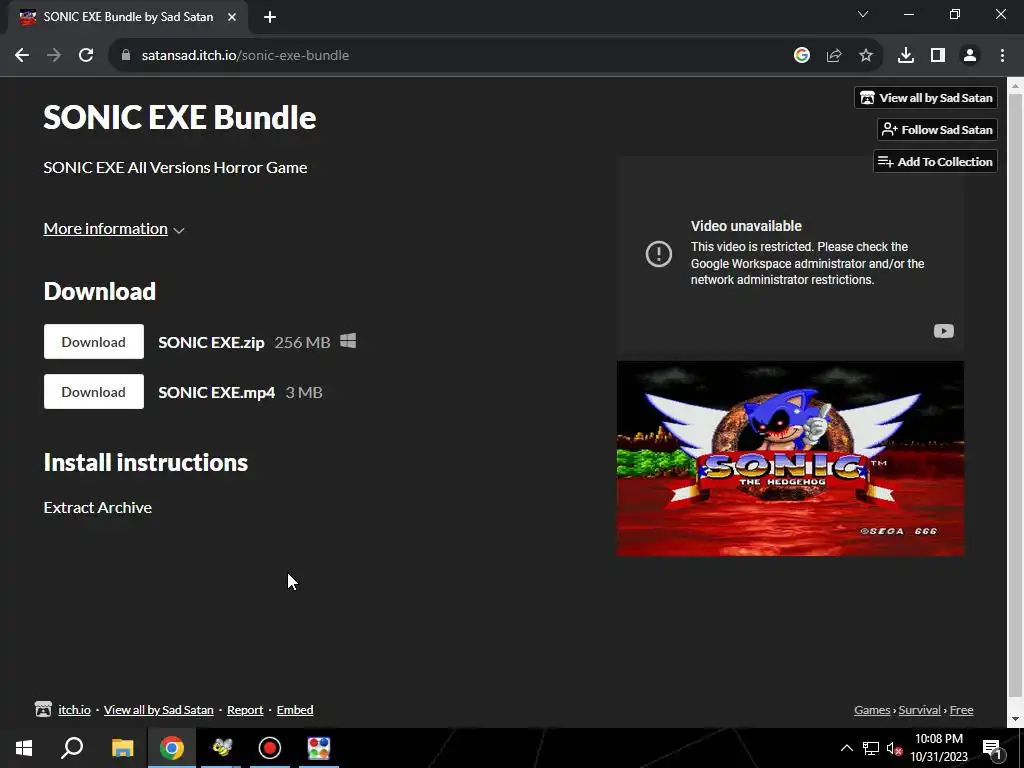
Task: Click the itch.io logo icon in footer
Action: [x=43, y=709]
